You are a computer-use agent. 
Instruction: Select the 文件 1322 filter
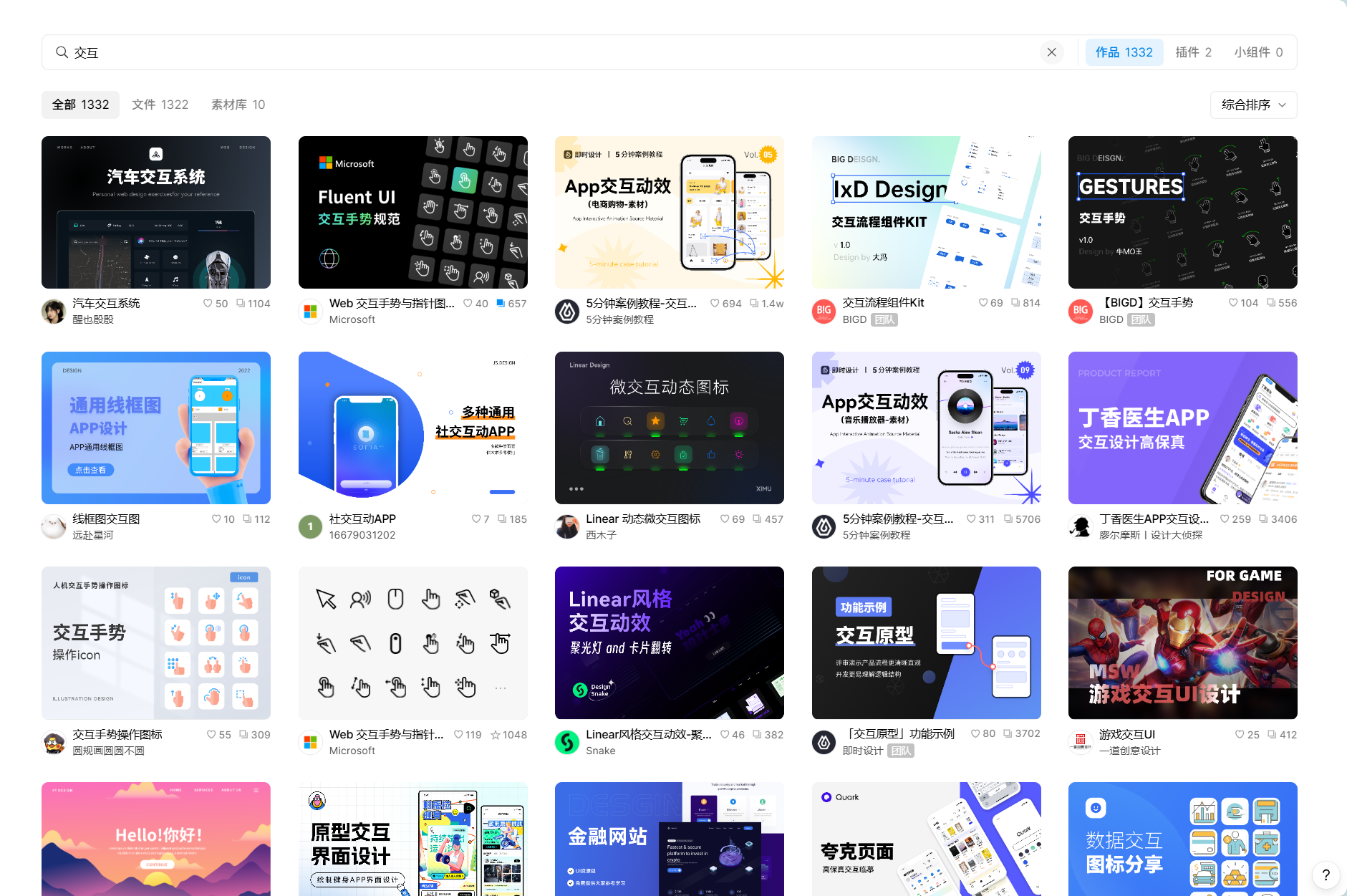coord(160,105)
